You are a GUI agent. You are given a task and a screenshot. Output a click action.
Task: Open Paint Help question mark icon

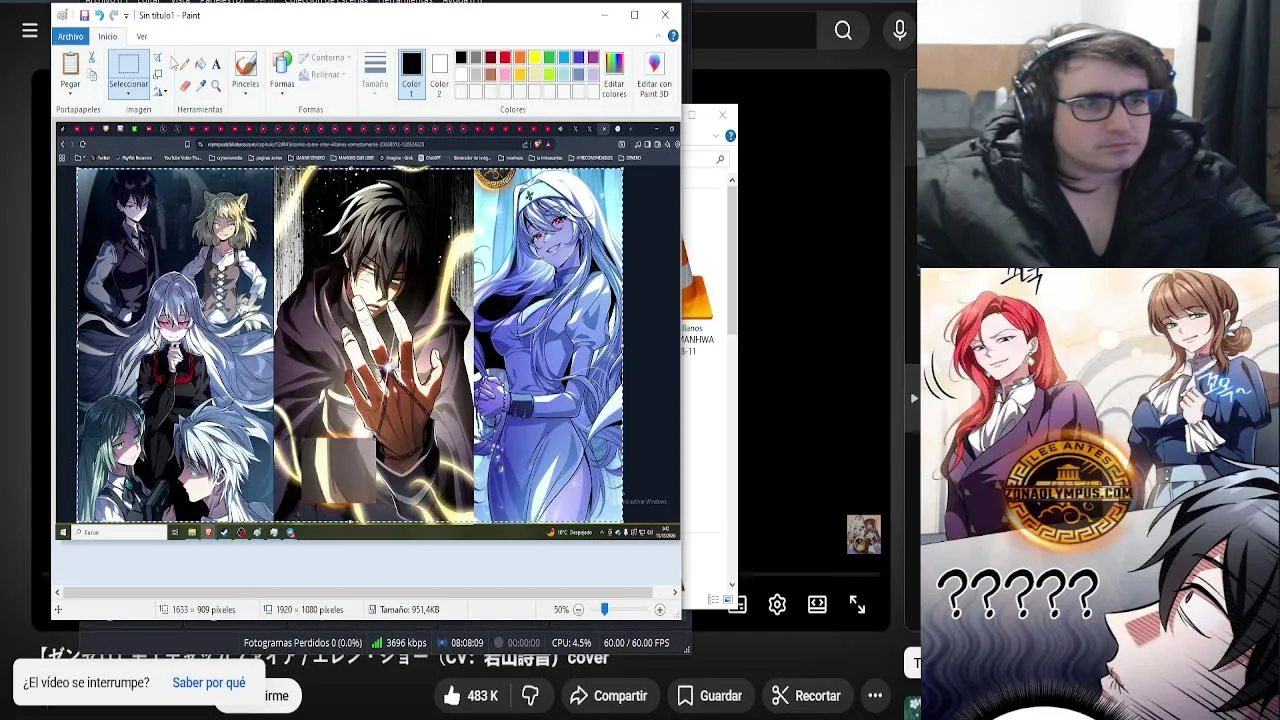click(x=673, y=36)
